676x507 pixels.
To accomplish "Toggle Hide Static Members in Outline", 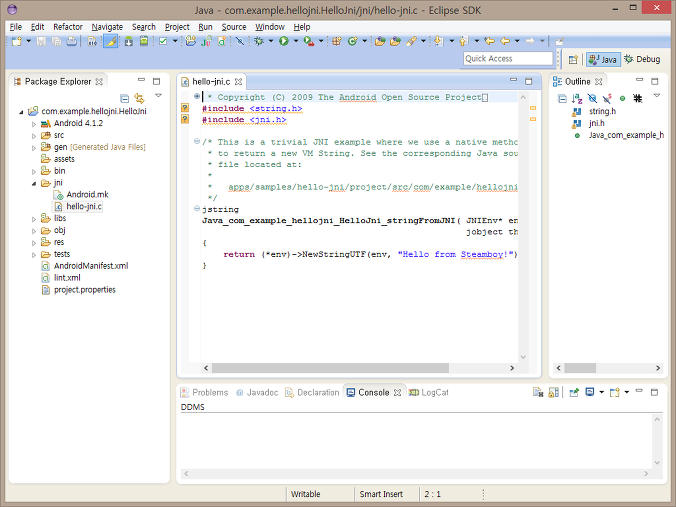I will pos(607,99).
